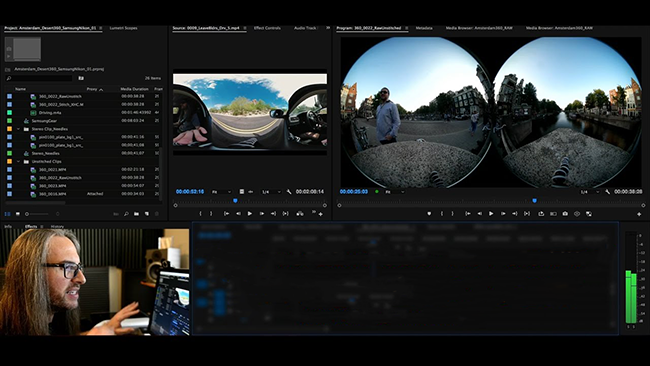
Task: Click New Item icon in Project panel
Action: 147,214
